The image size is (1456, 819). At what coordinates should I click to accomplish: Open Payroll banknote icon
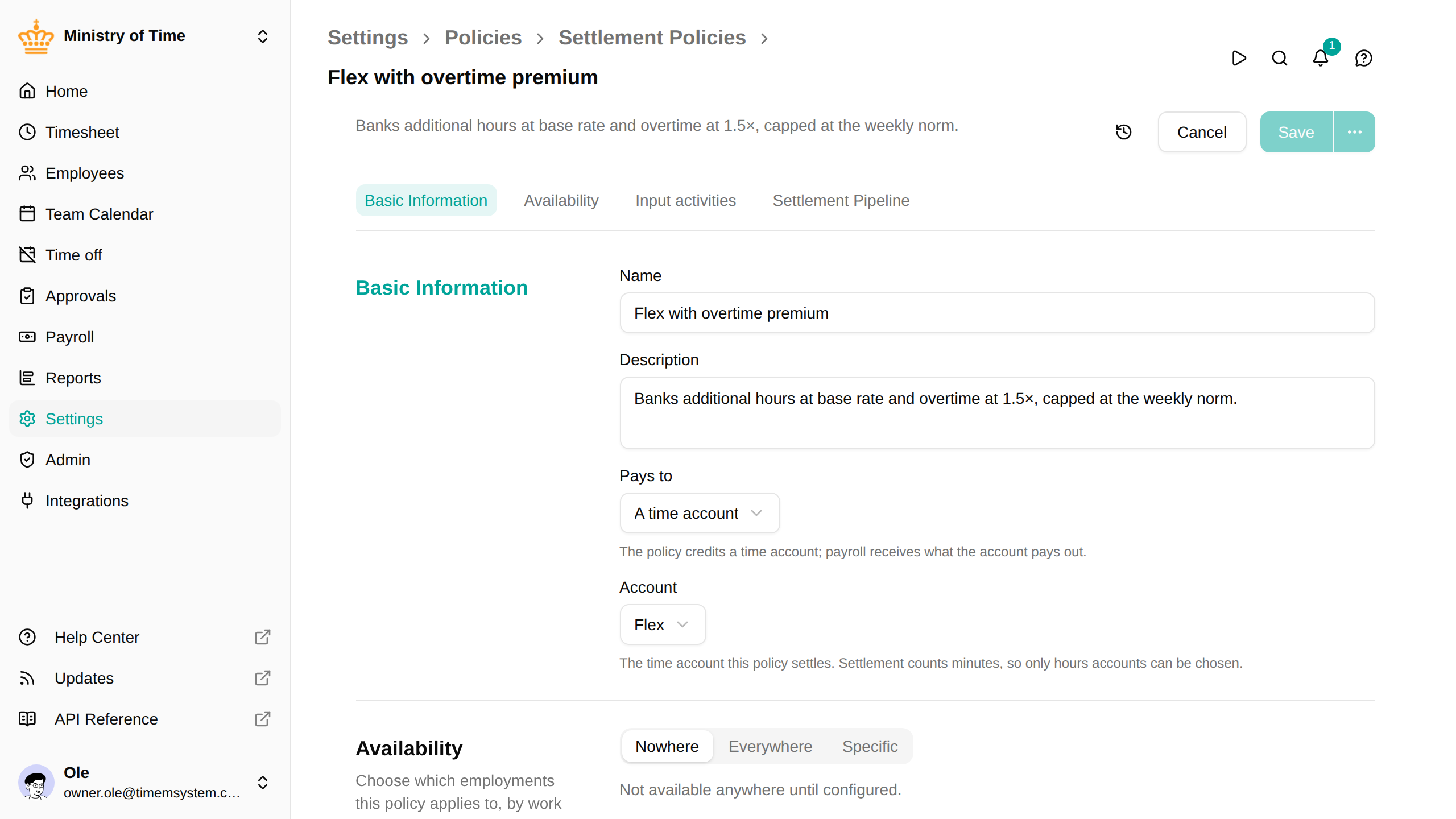[27, 337]
